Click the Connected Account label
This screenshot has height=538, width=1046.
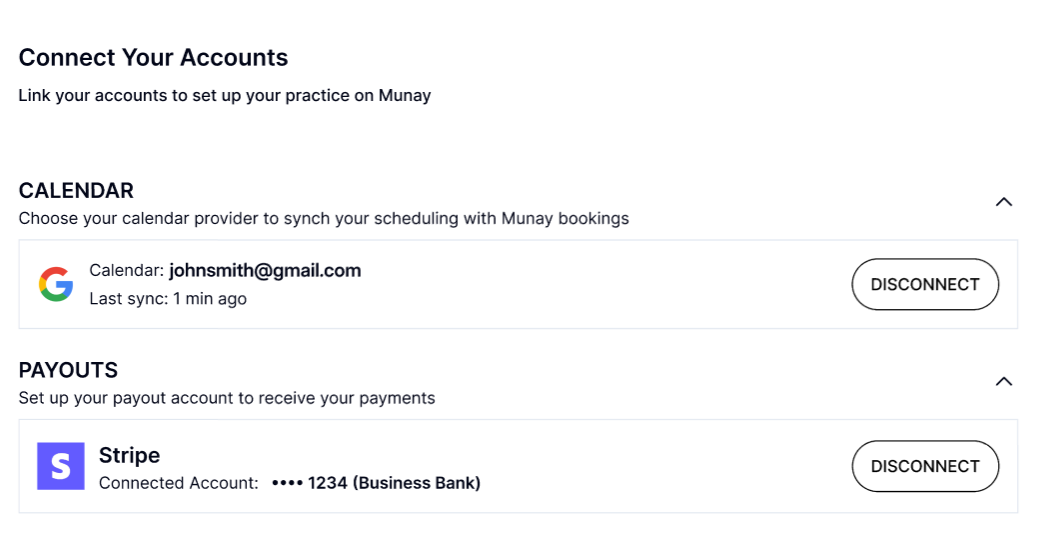pyautogui.click(x=179, y=483)
